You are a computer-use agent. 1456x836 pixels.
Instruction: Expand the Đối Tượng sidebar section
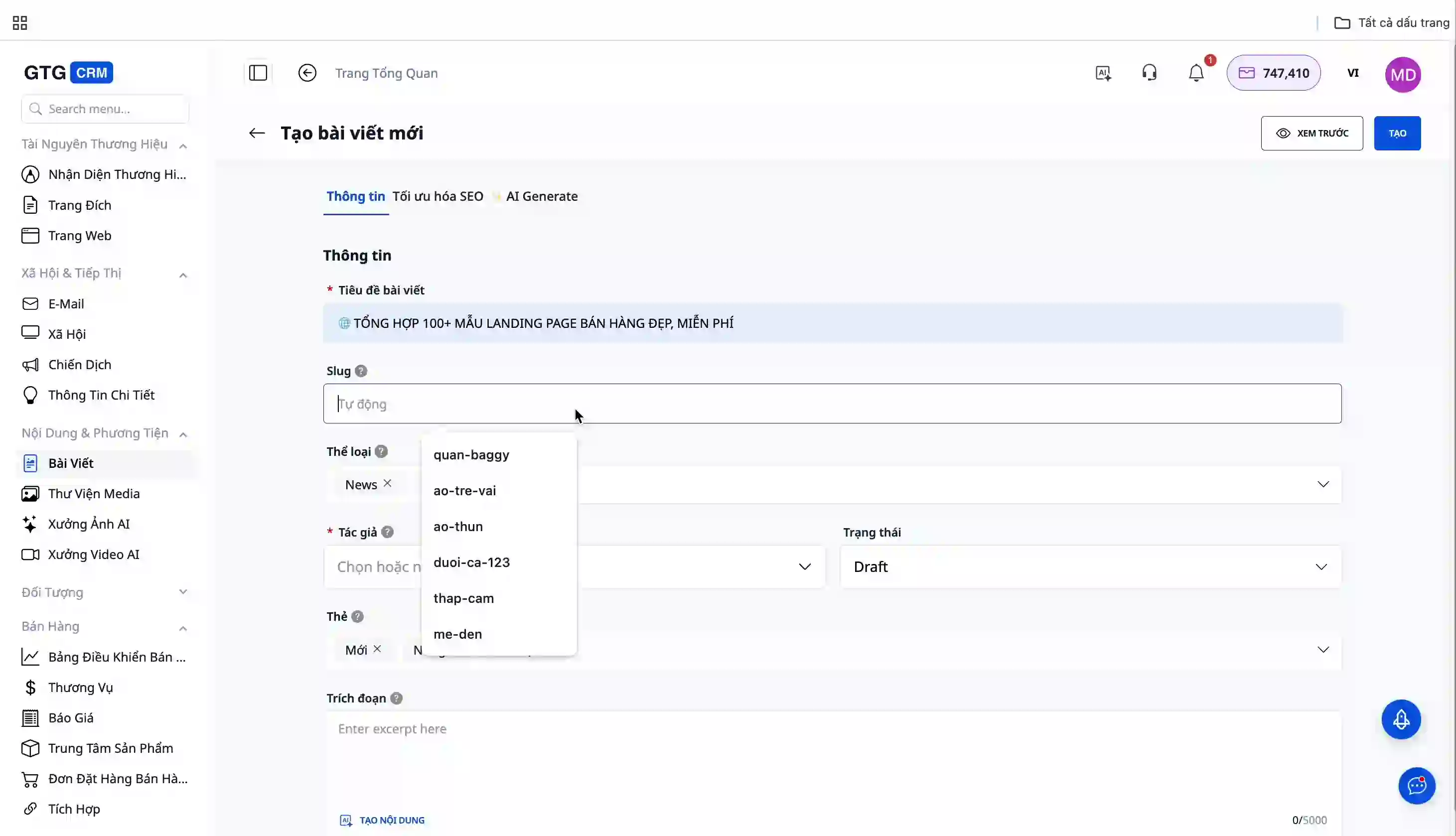[183, 592]
